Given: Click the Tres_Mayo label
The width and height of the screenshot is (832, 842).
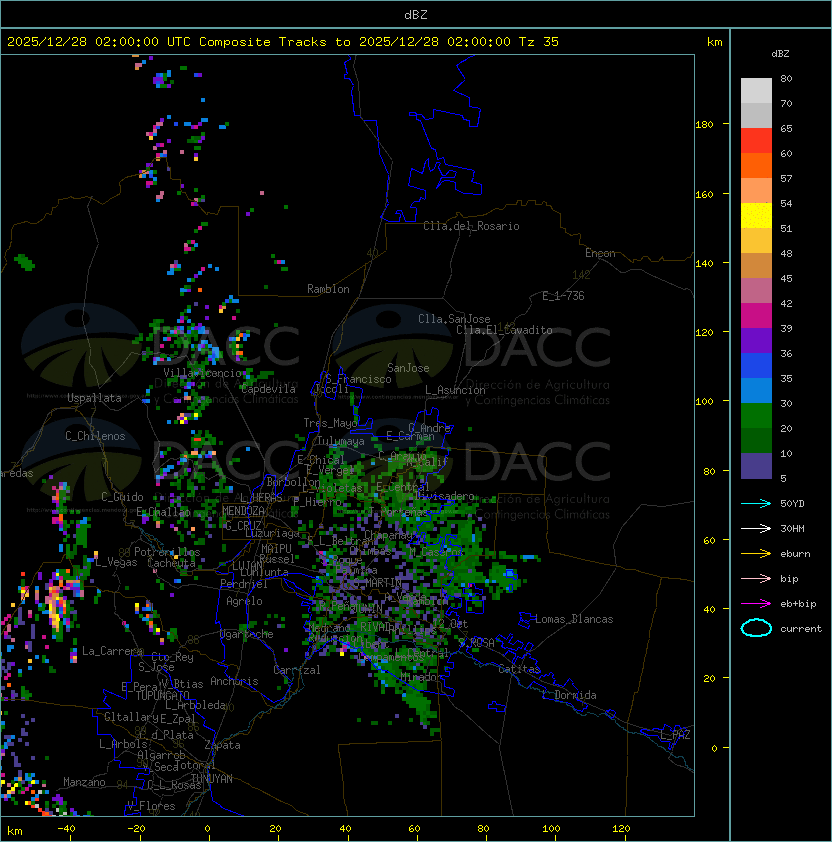Looking at the screenshot, I should (330, 423).
